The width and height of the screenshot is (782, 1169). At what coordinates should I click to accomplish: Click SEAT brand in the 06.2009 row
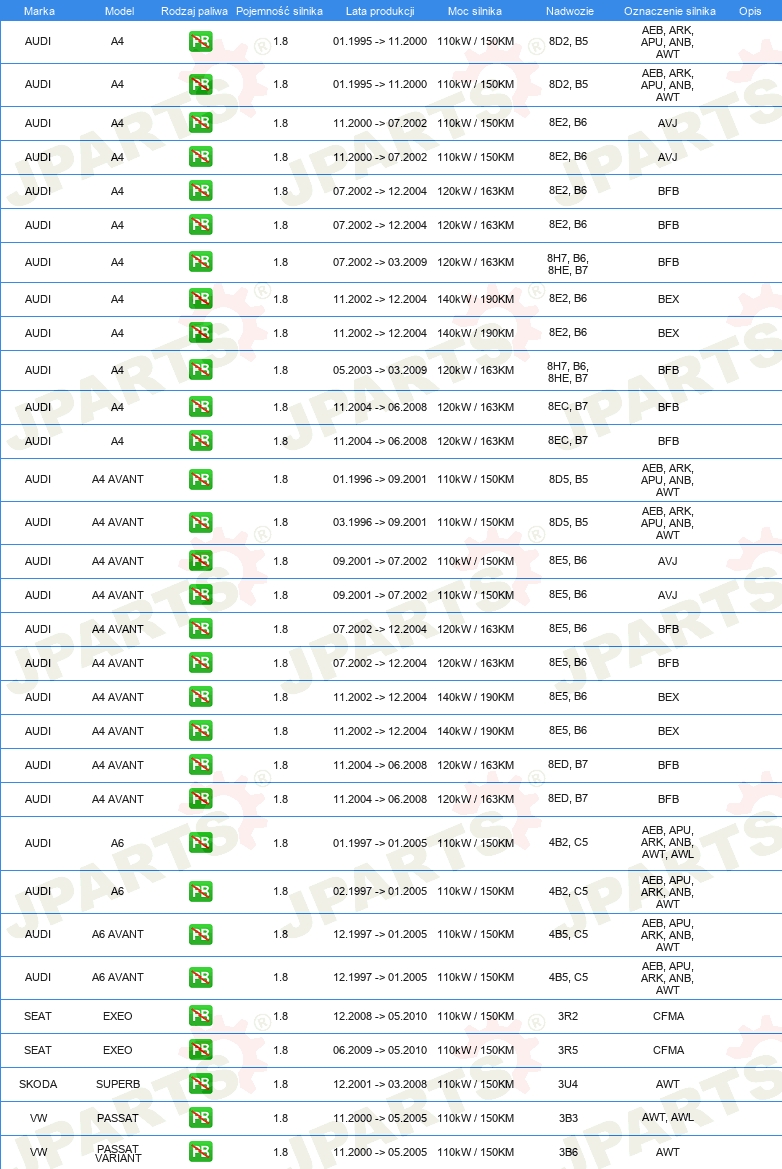pos(38,1050)
